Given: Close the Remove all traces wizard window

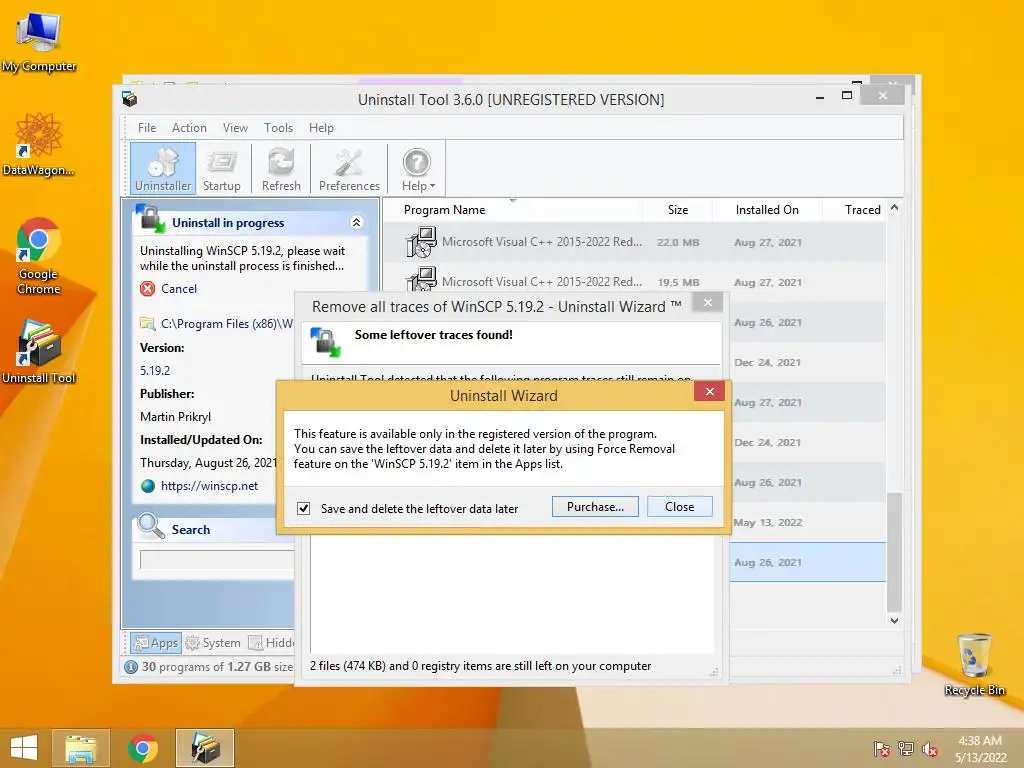Looking at the screenshot, I should 707,302.
